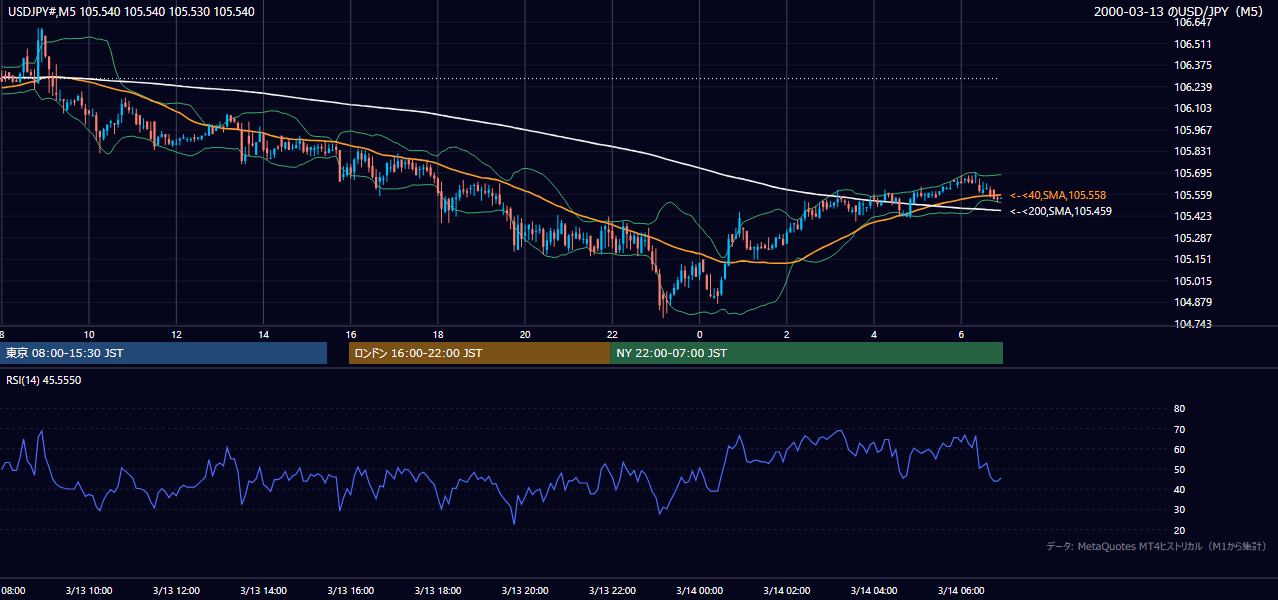This screenshot has width=1278, height=600.
Task: Click price axis label 105.695
Action: [1193, 173]
